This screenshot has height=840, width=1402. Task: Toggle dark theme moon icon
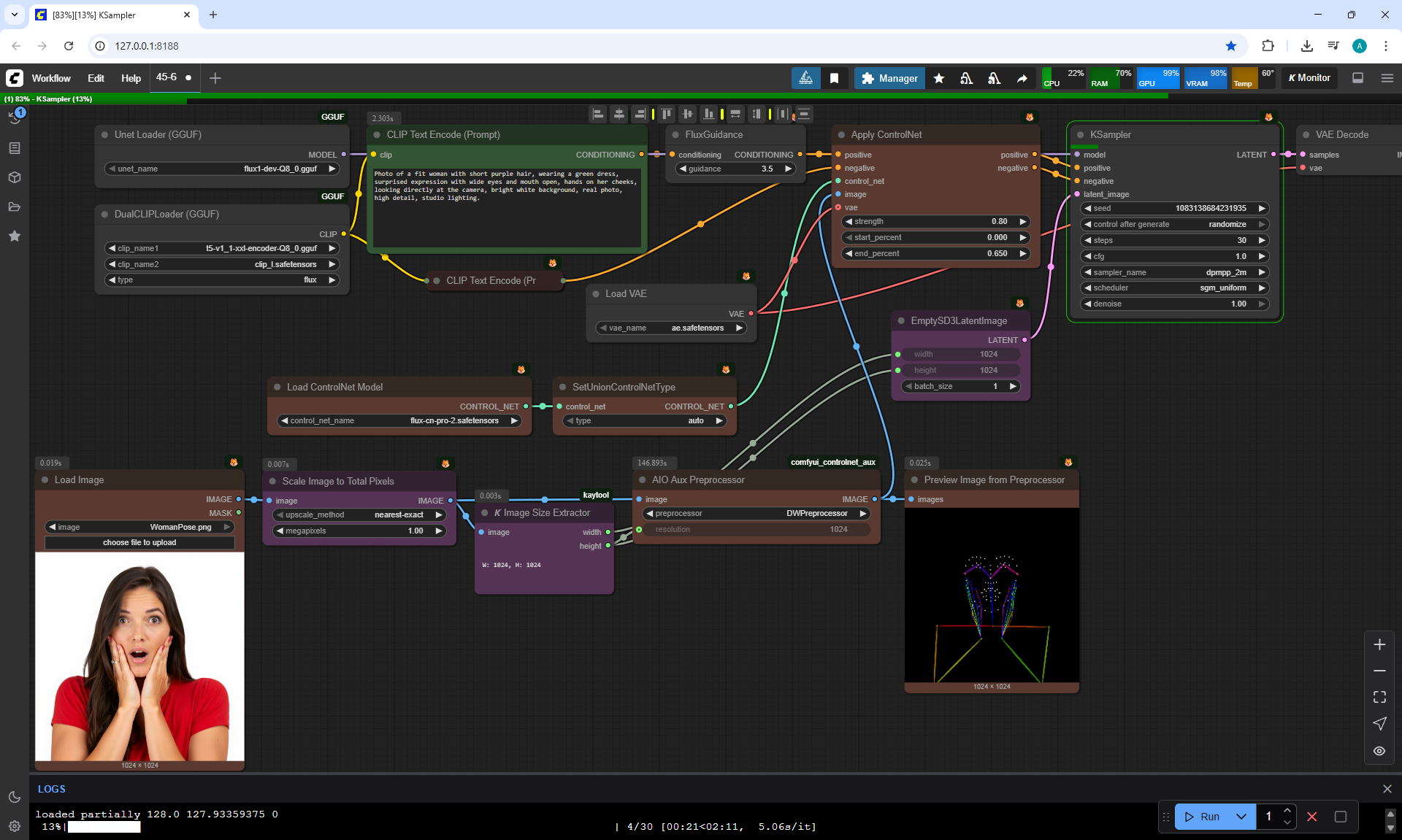[x=15, y=797]
